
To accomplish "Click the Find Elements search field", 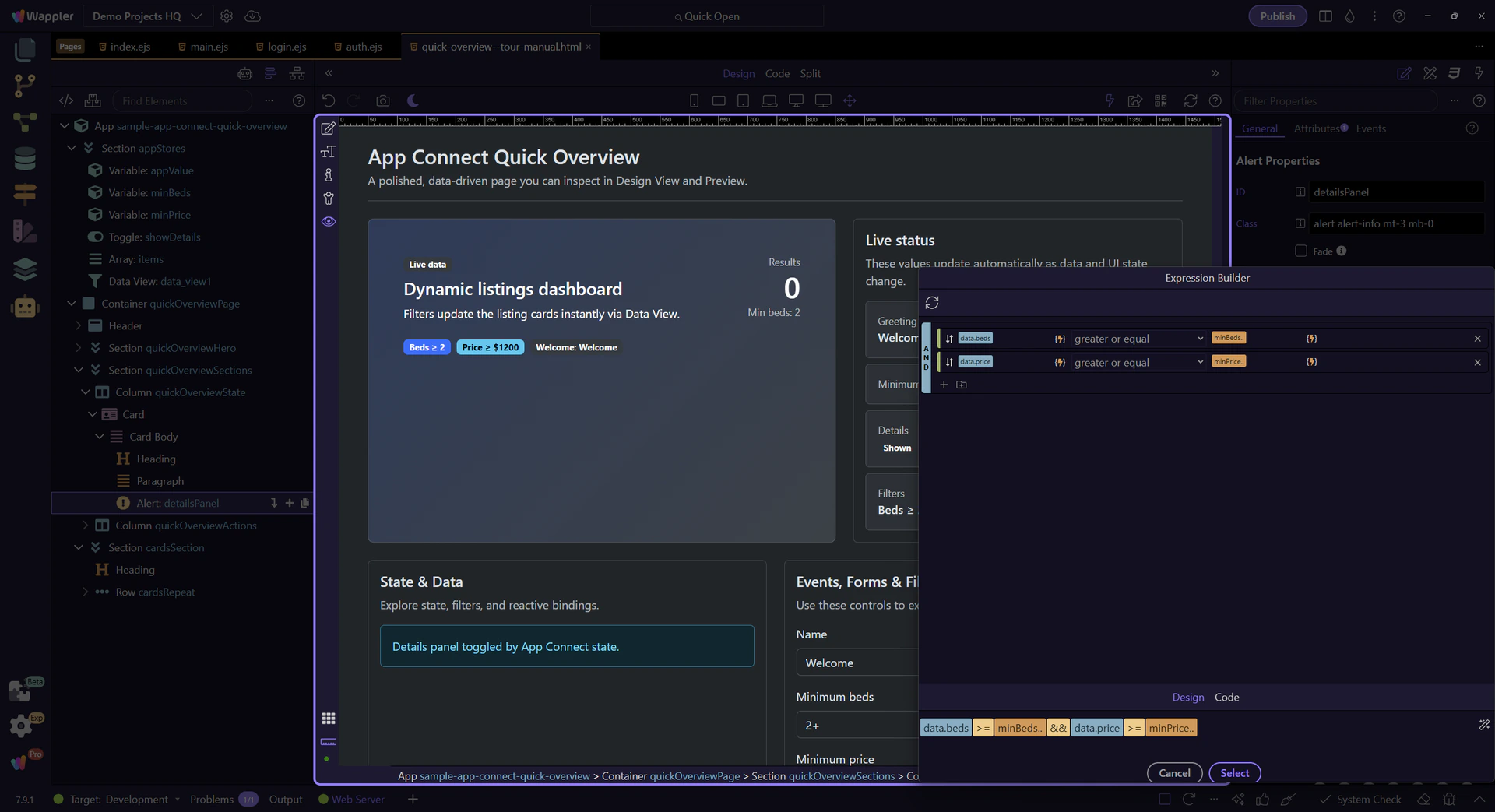I will click(x=183, y=100).
